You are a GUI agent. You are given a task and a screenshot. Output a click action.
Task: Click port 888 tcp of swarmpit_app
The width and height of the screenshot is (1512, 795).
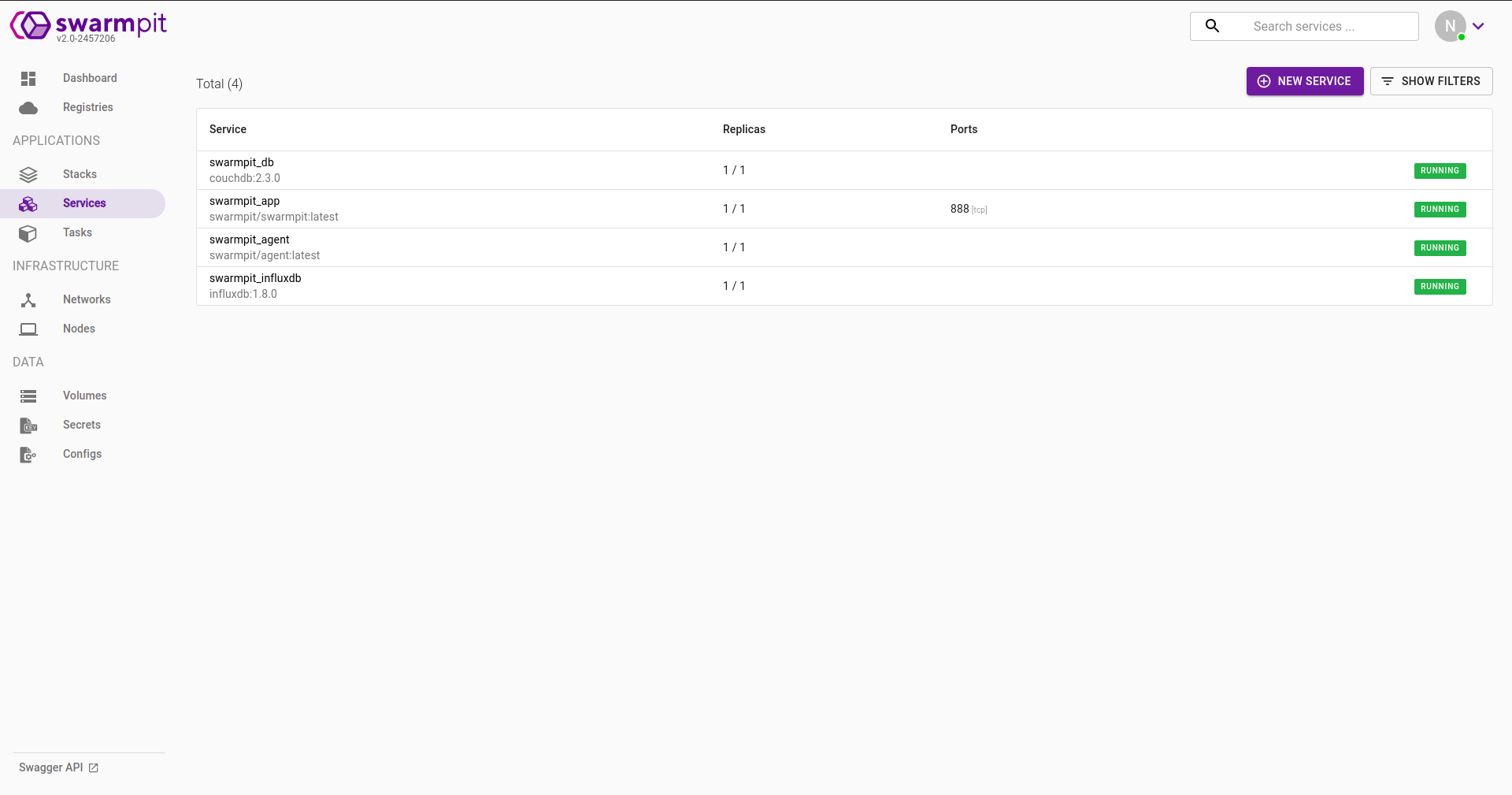(969, 209)
